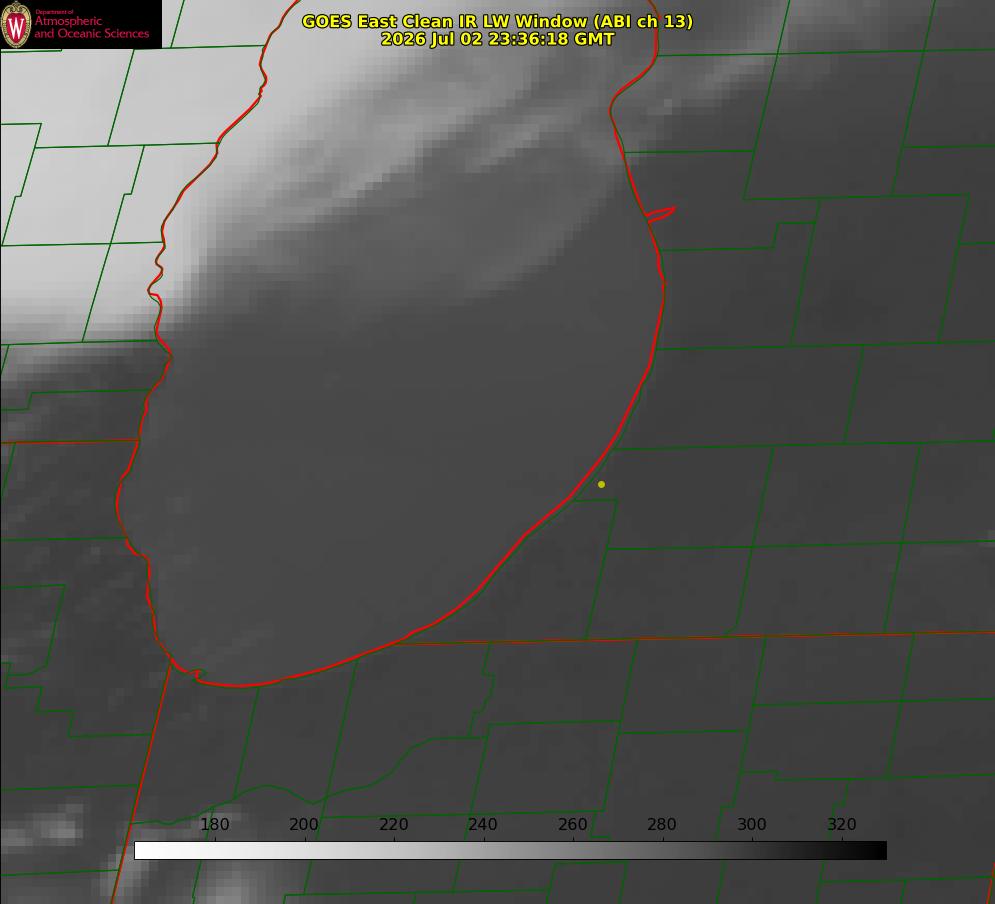Click the University of Wisconsin crest logo

(x=16, y=25)
